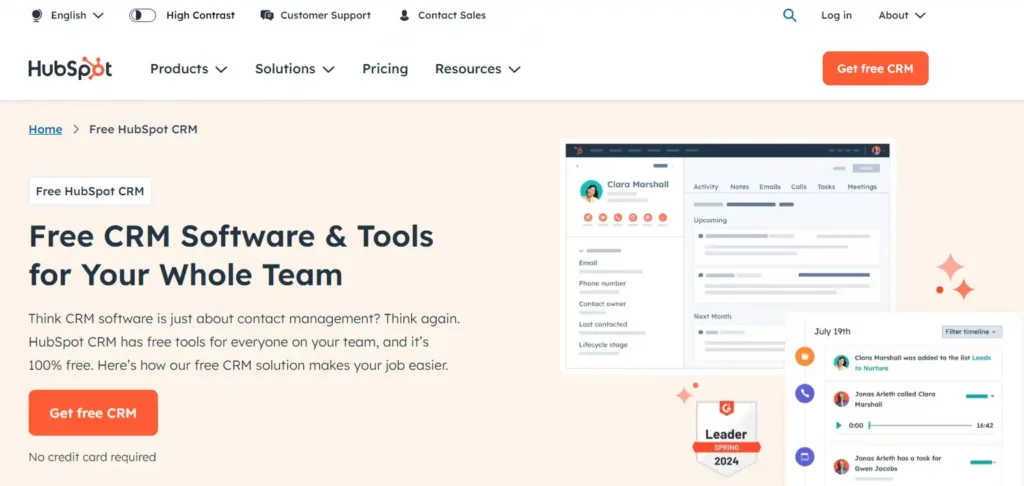Play the call recording
This screenshot has height=486, width=1024.
point(838,425)
